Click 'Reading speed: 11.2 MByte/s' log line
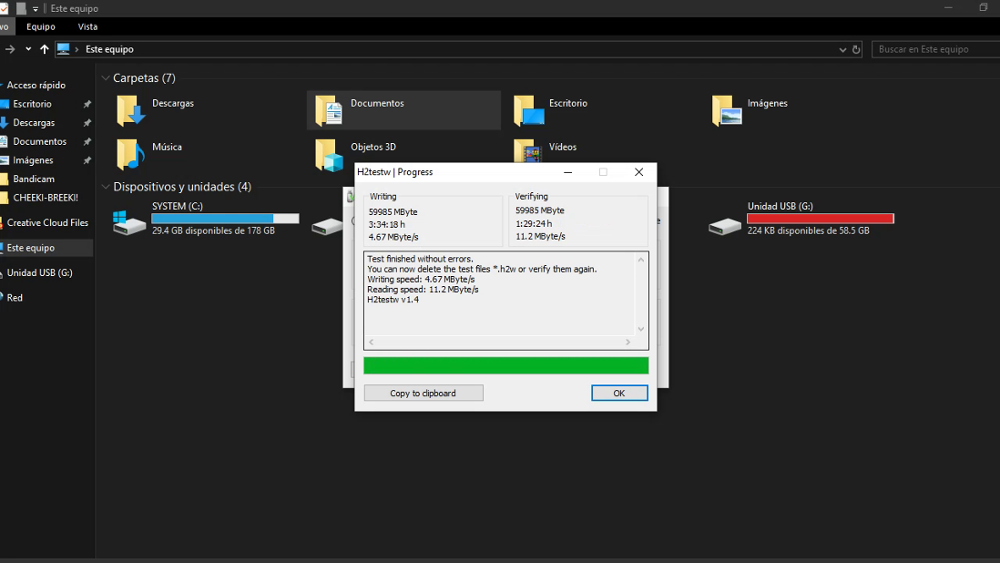 [422, 289]
